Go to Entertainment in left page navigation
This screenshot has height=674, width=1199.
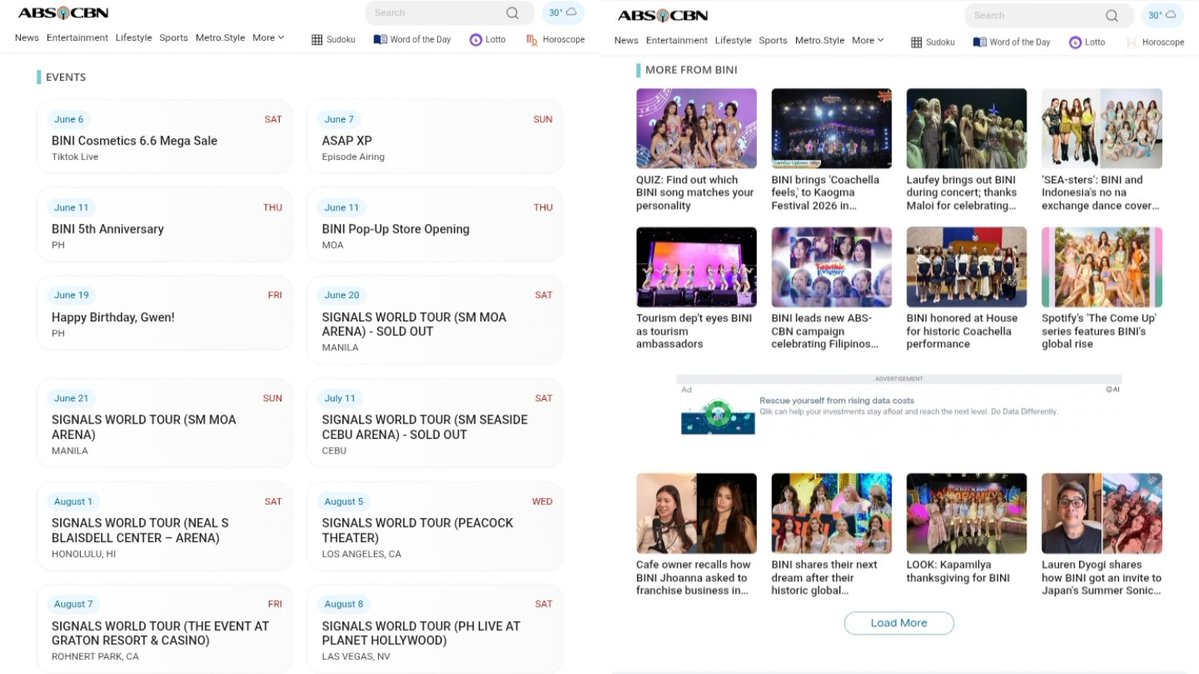tap(77, 37)
